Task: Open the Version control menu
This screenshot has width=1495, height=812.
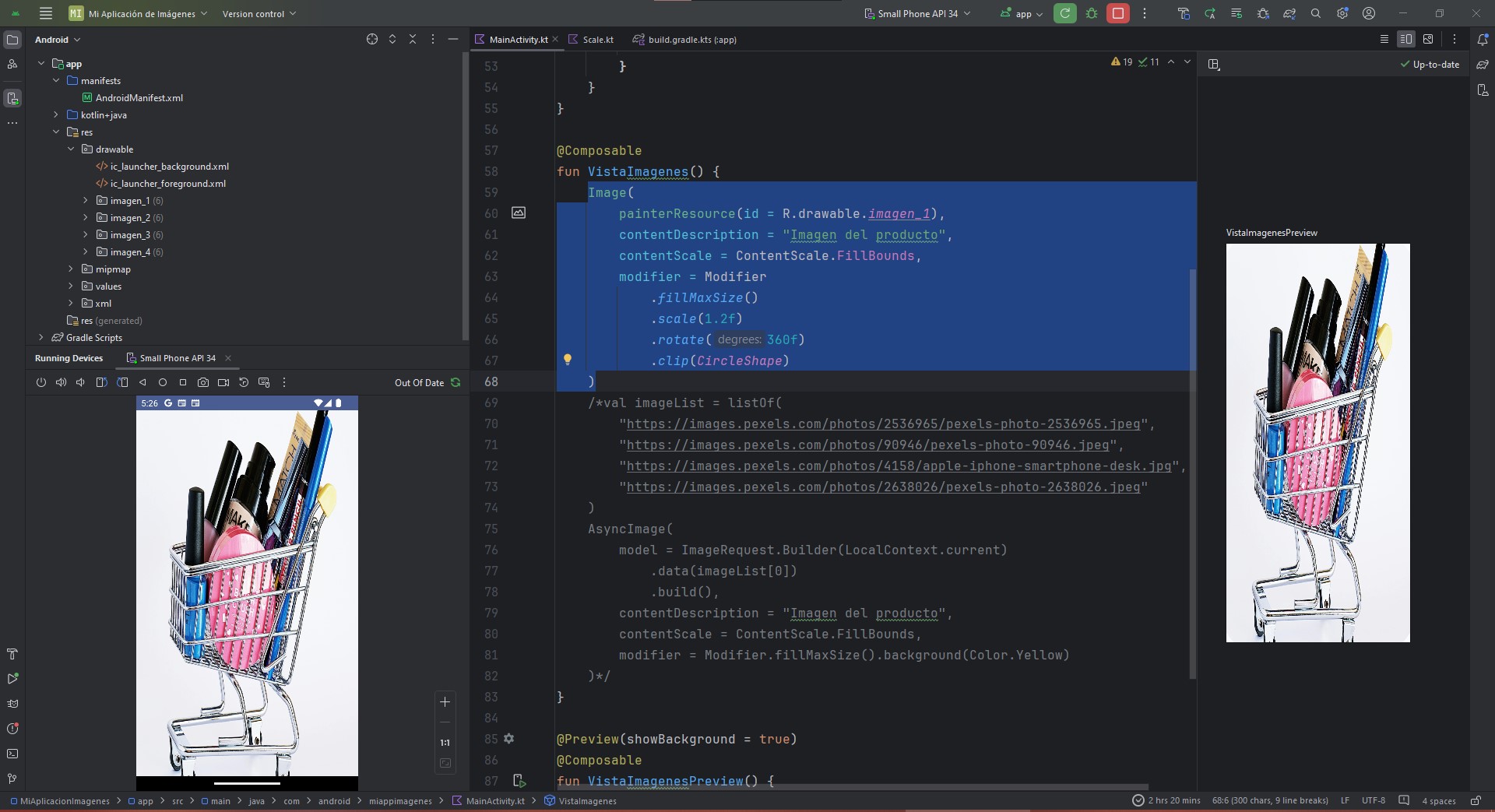Action: click(x=259, y=13)
